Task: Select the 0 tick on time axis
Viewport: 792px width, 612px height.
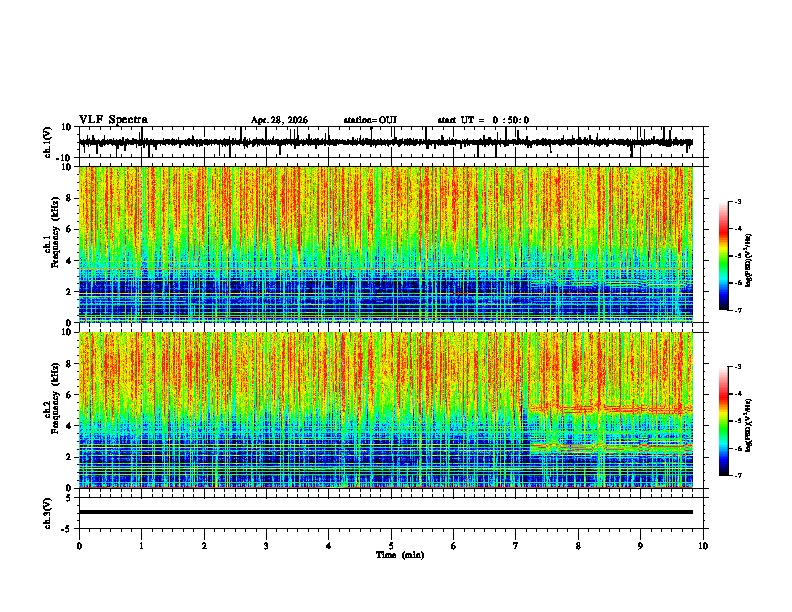Action: point(79,546)
